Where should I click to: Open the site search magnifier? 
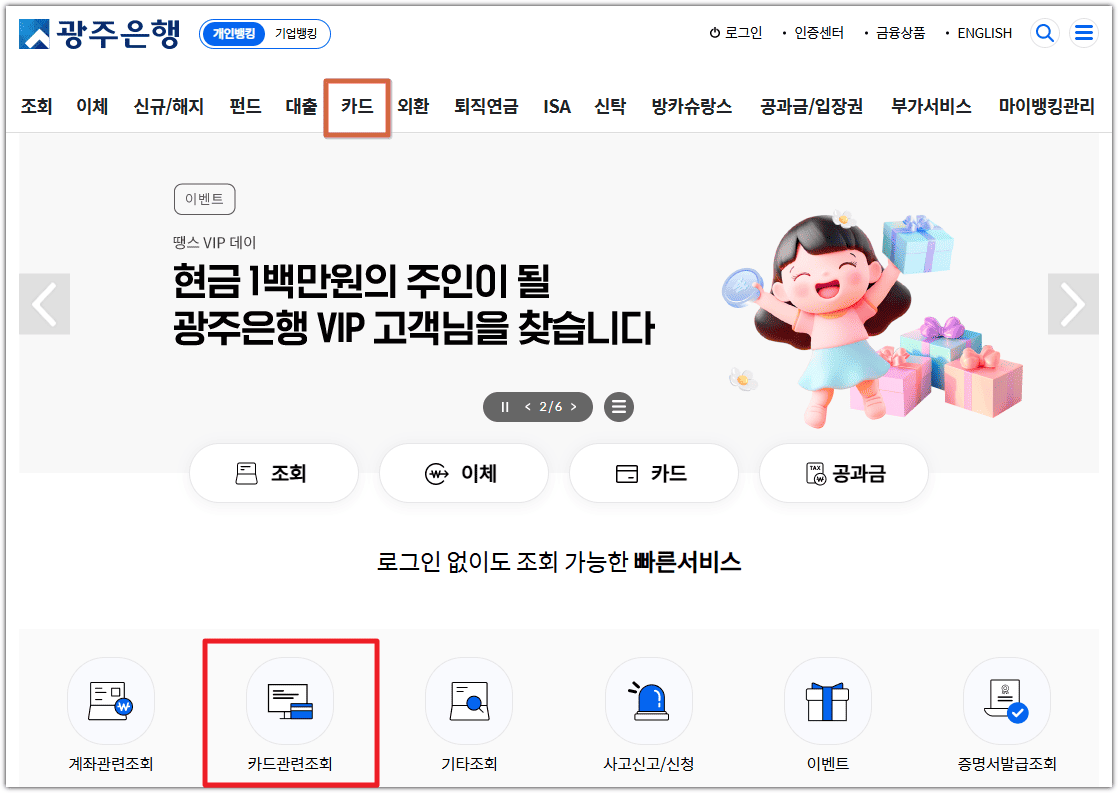pos(1044,33)
